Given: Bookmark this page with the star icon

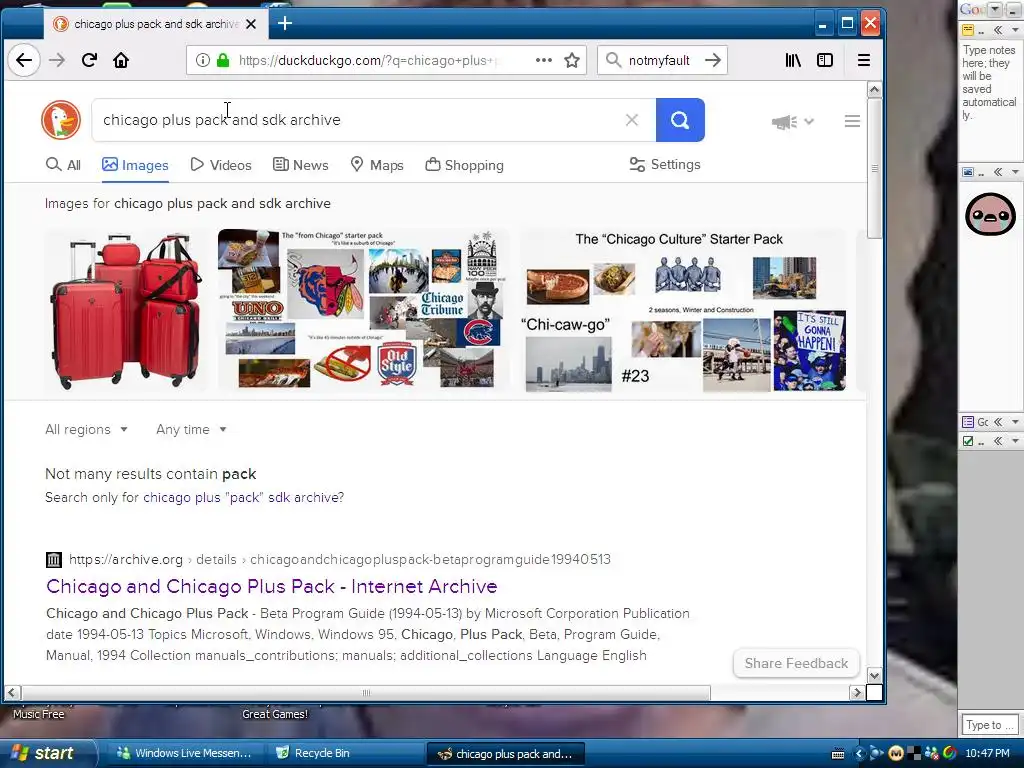Looking at the screenshot, I should pos(572,60).
